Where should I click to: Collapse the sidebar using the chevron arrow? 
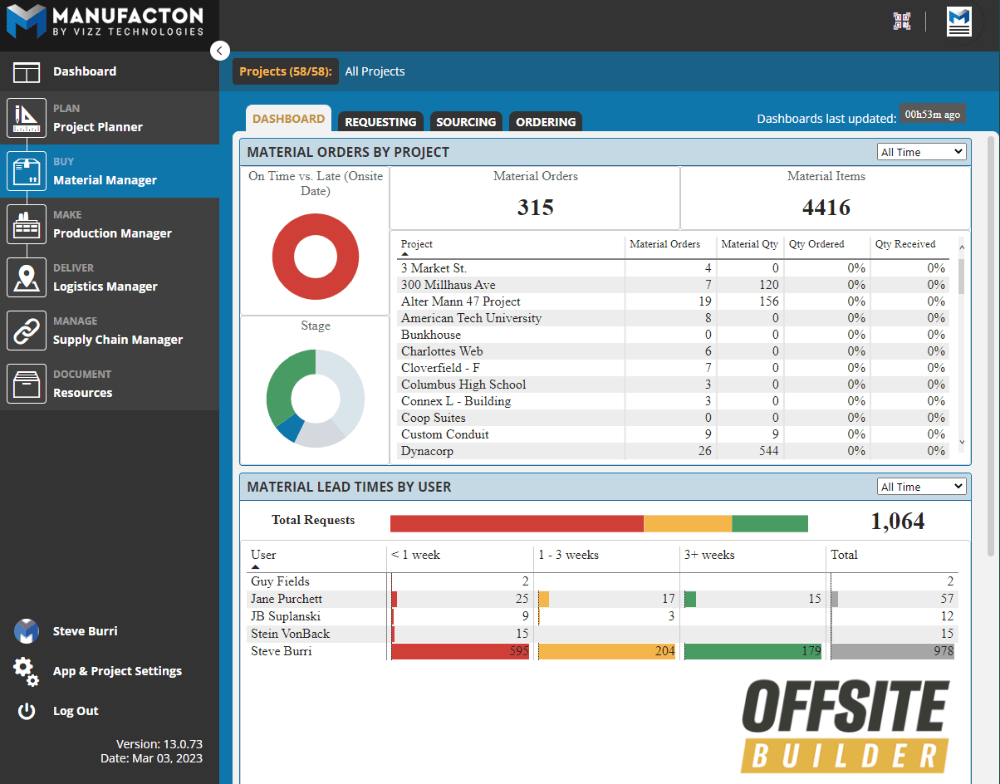[x=219, y=50]
